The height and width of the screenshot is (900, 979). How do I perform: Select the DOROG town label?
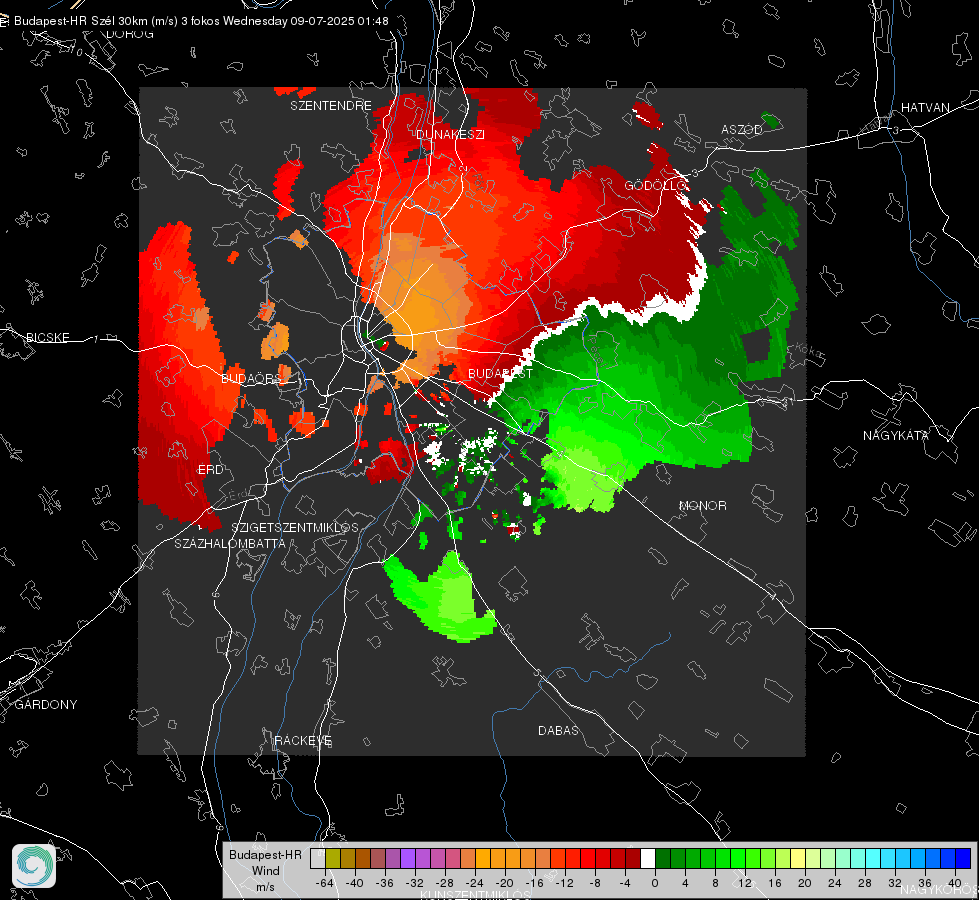pos(130,34)
